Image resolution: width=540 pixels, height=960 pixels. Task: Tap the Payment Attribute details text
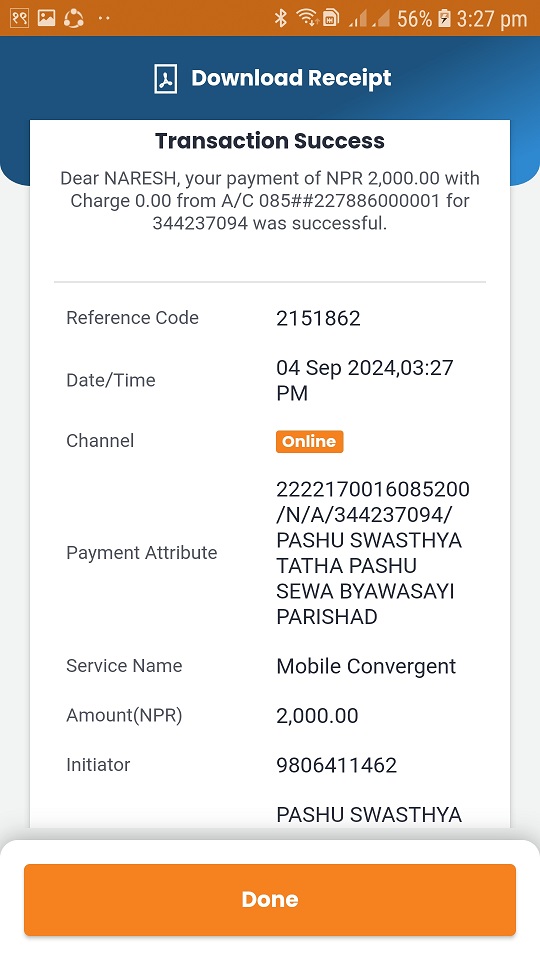373,553
